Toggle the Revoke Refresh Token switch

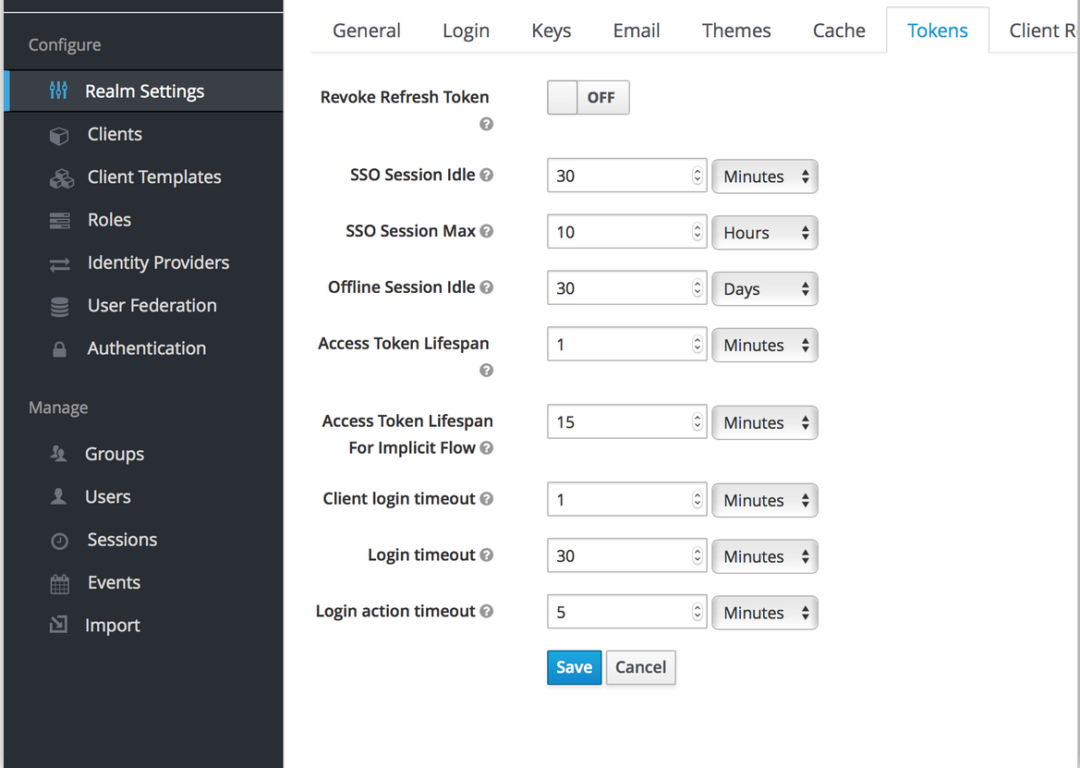click(x=588, y=98)
